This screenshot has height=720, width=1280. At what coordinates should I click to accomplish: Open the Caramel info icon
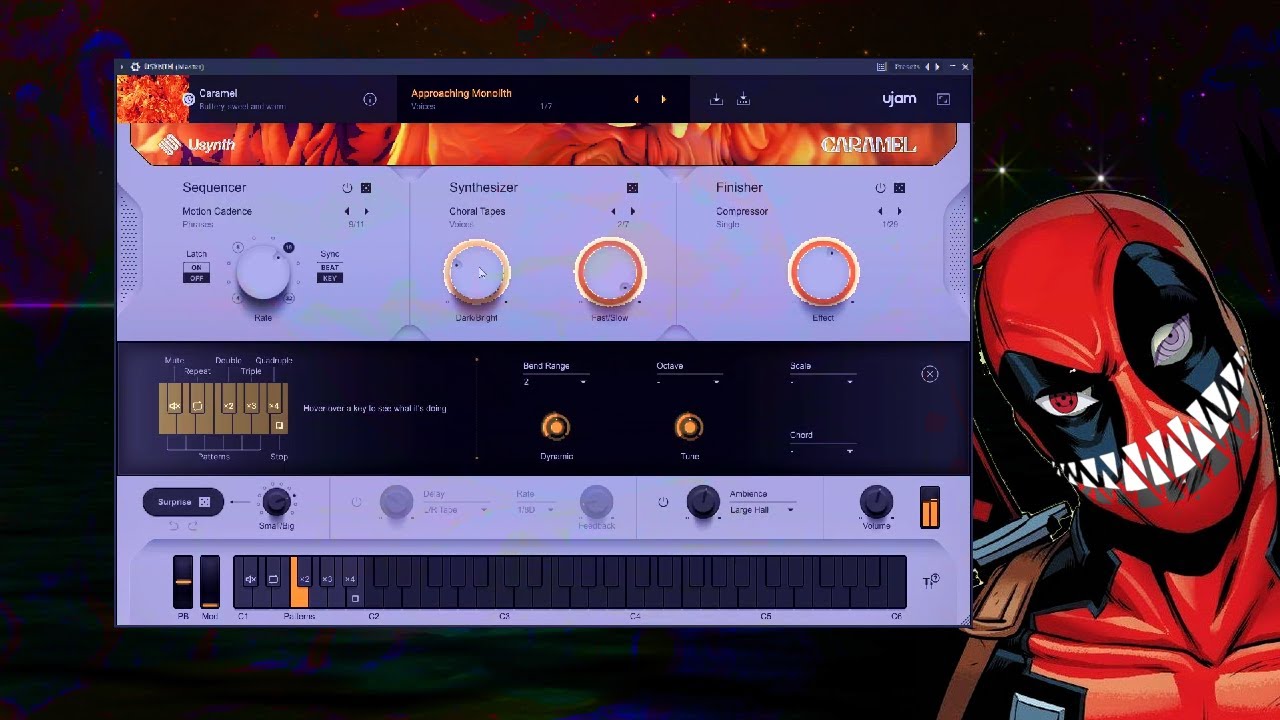pyautogui.click(x=370, y=99)
